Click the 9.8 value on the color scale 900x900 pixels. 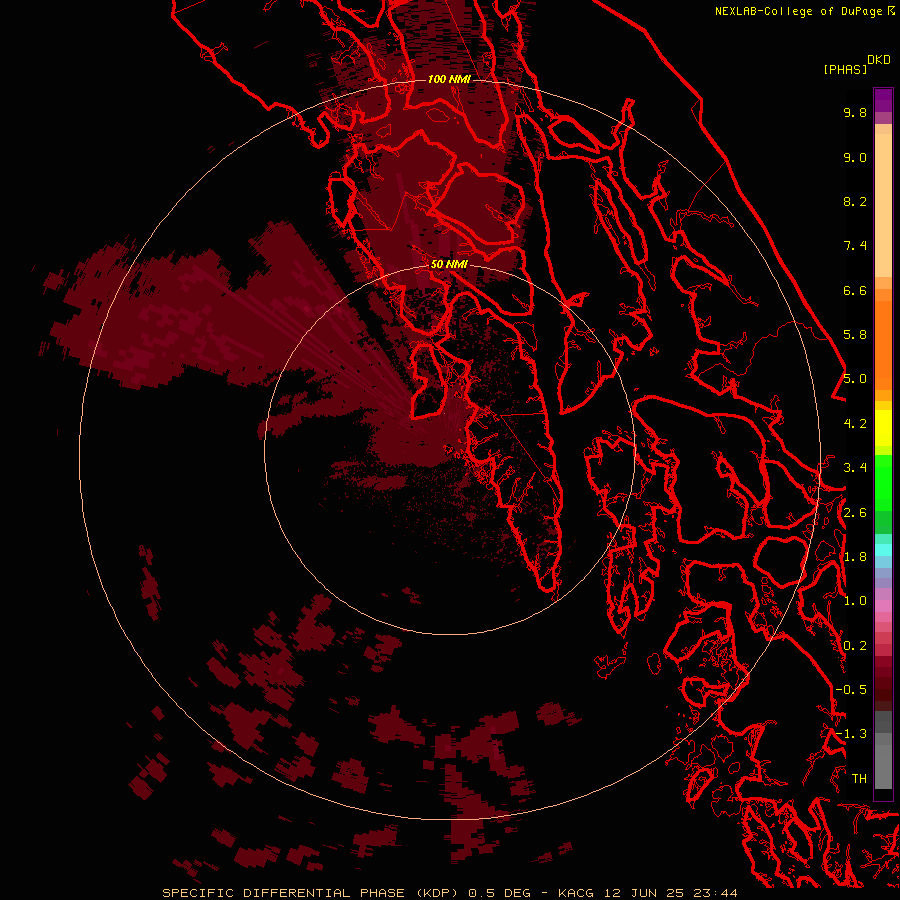[x=855, y=112]
